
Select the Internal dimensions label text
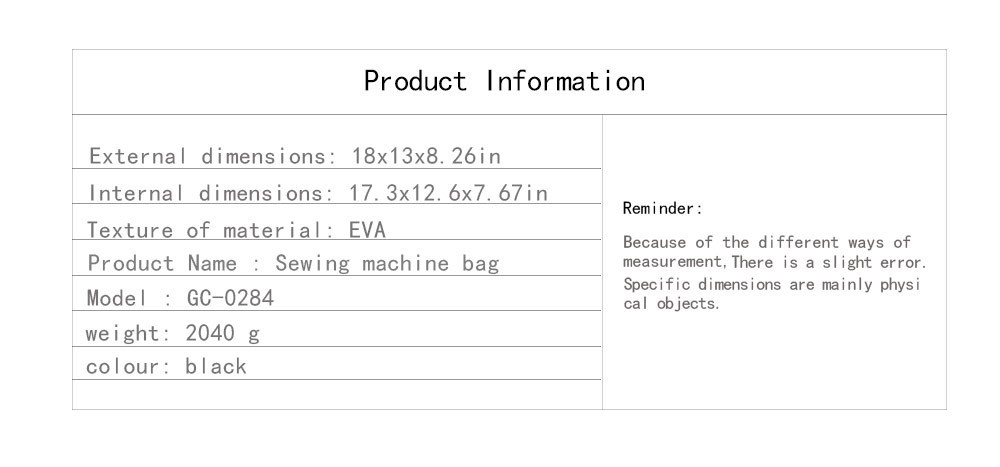[x=209, y=192]
